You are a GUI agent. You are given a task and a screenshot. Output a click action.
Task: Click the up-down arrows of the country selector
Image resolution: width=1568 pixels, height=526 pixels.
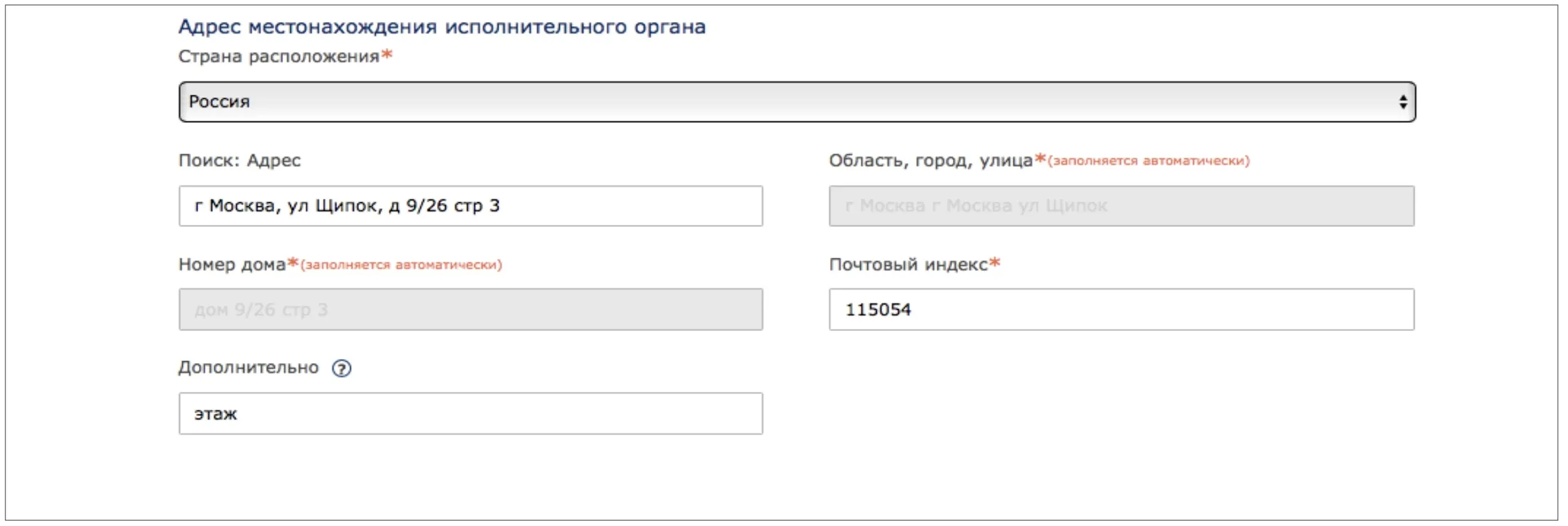click(x=1403, y=102)
